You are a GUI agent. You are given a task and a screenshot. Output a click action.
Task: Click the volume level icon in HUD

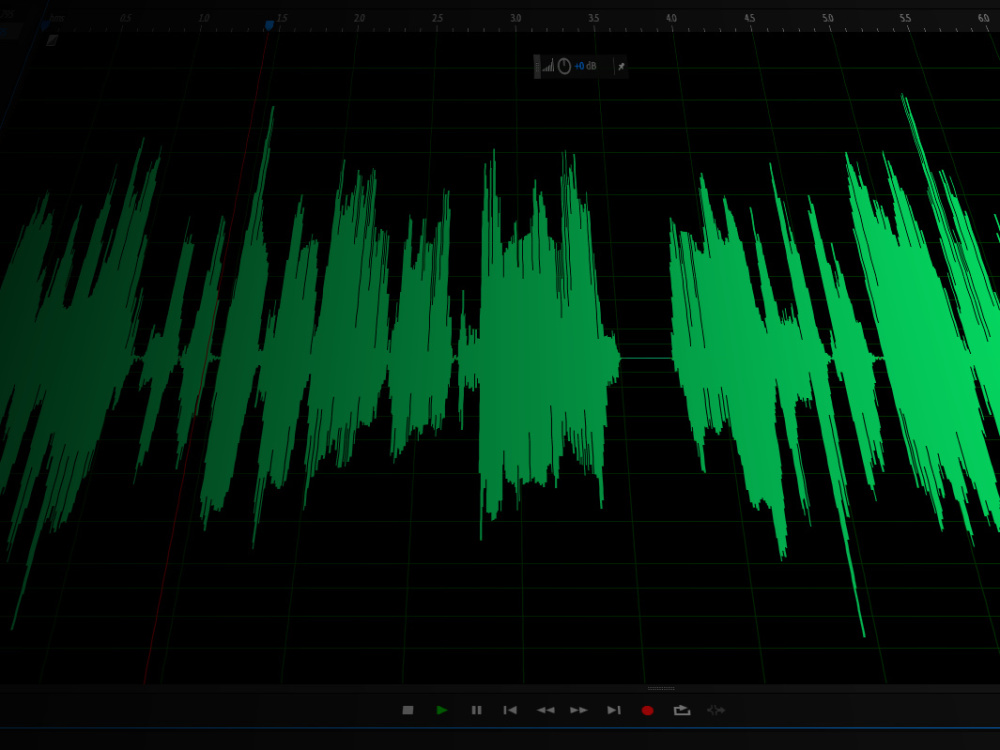548,66
